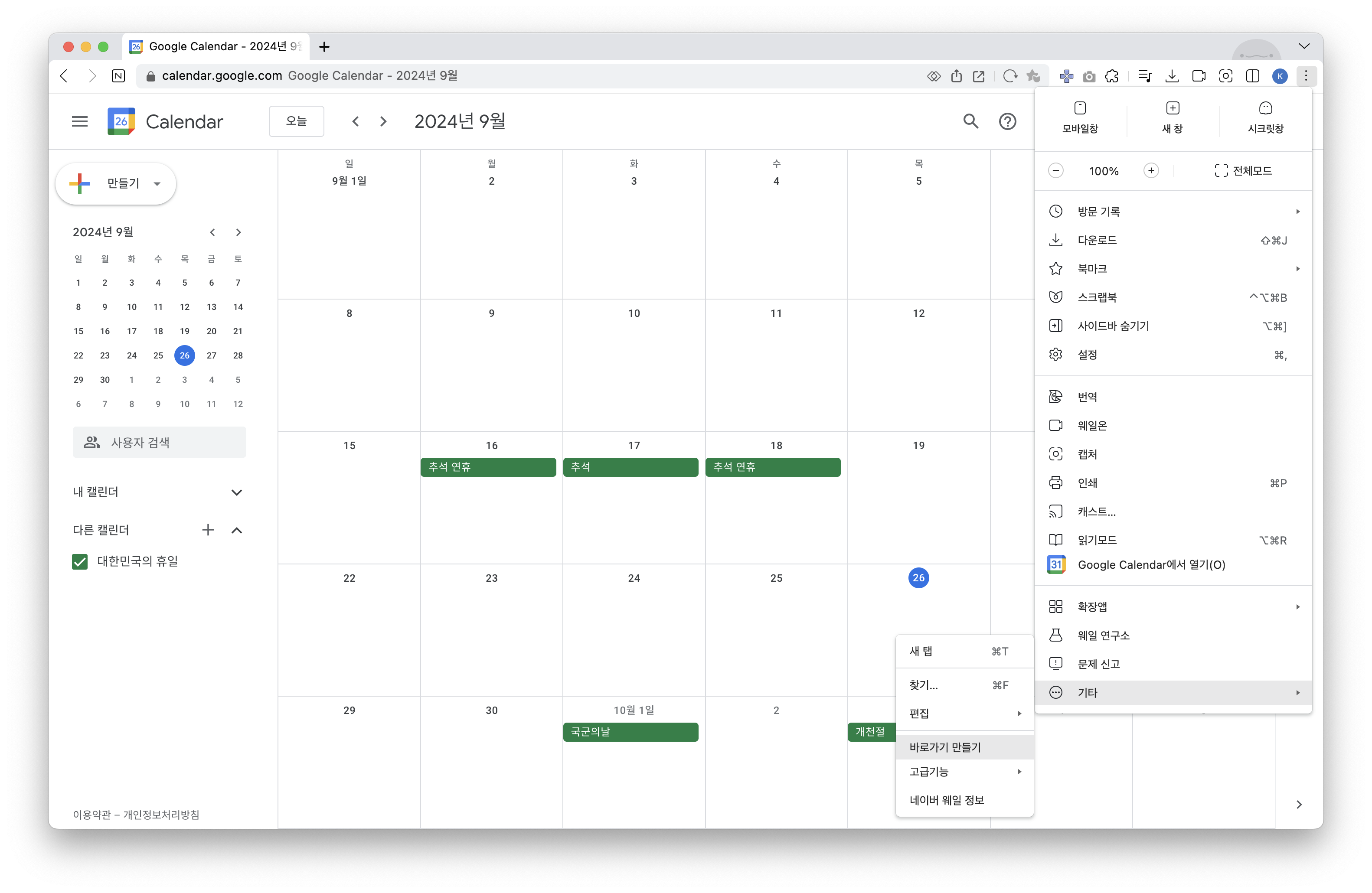Select 바로가기 만들기 in the submenu
Screen dimensions: 1372x893
(945, 747)
